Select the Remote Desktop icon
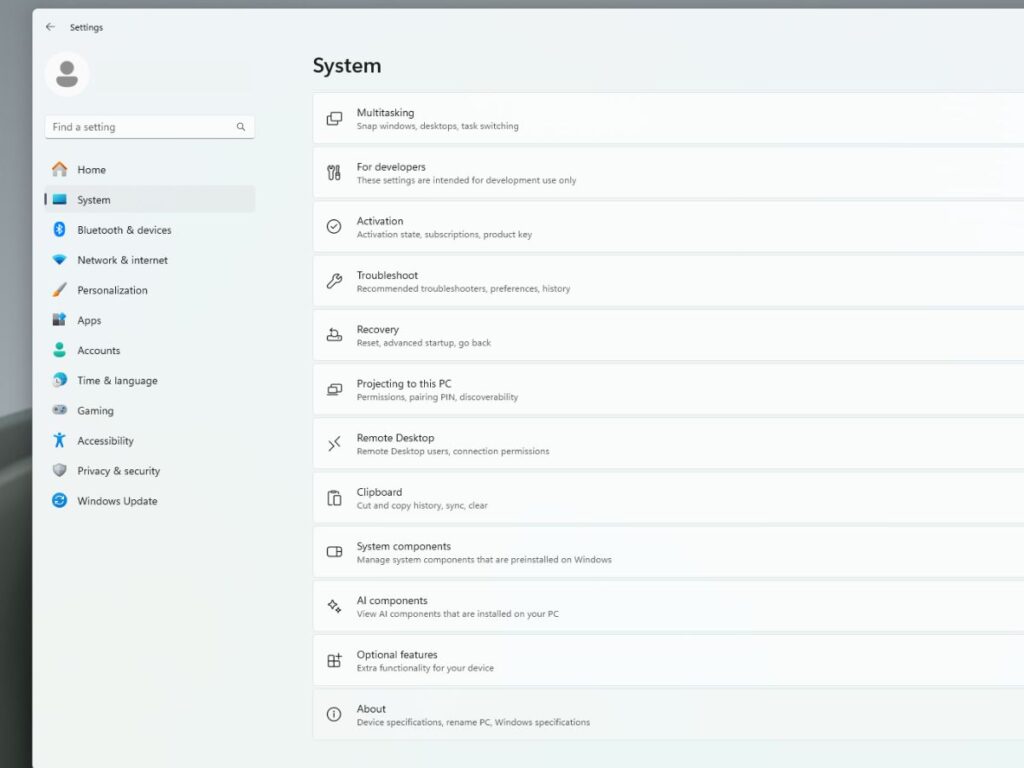This screenshot has height=768, width=1024. point(333,443)
